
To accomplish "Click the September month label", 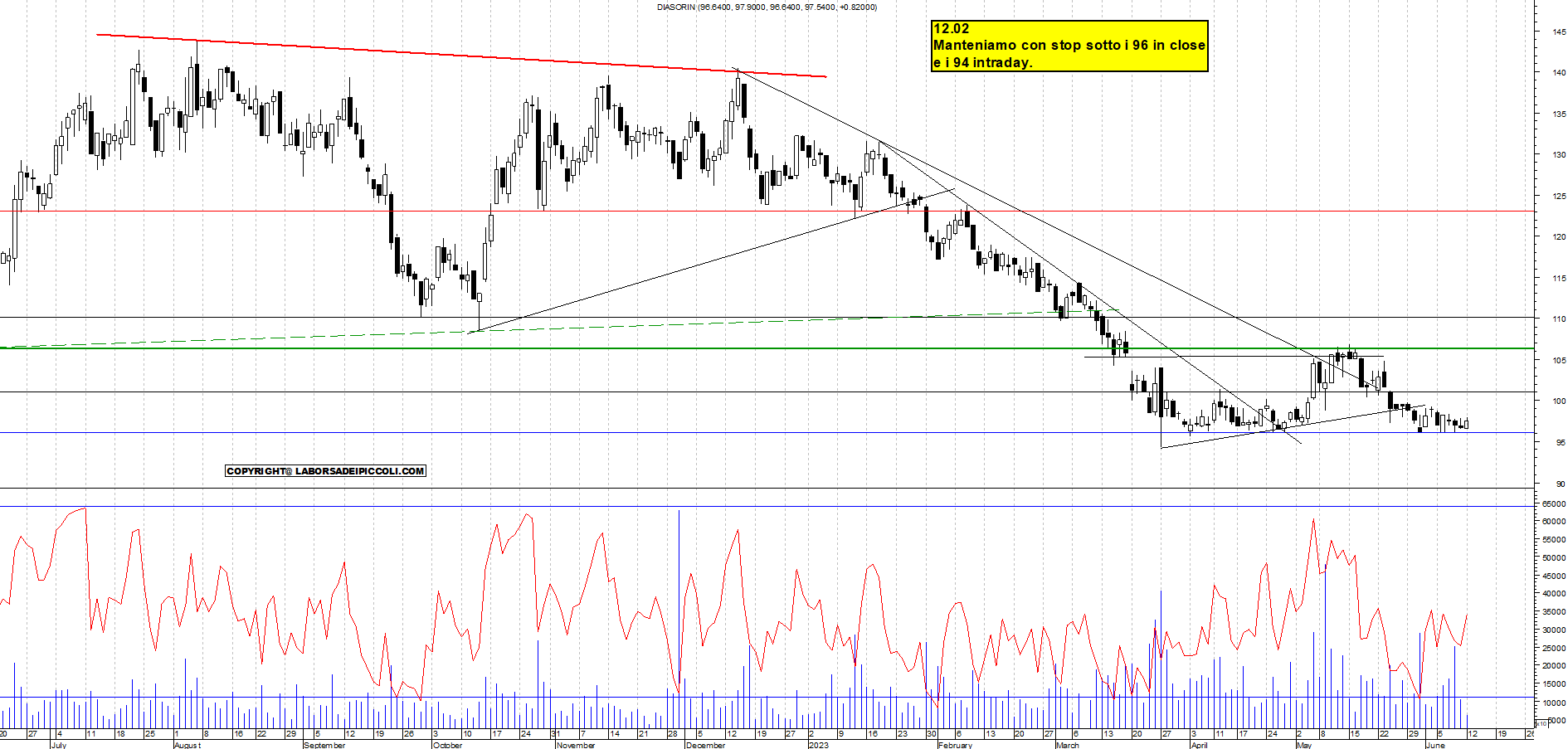I will click(x=324, y=745).
